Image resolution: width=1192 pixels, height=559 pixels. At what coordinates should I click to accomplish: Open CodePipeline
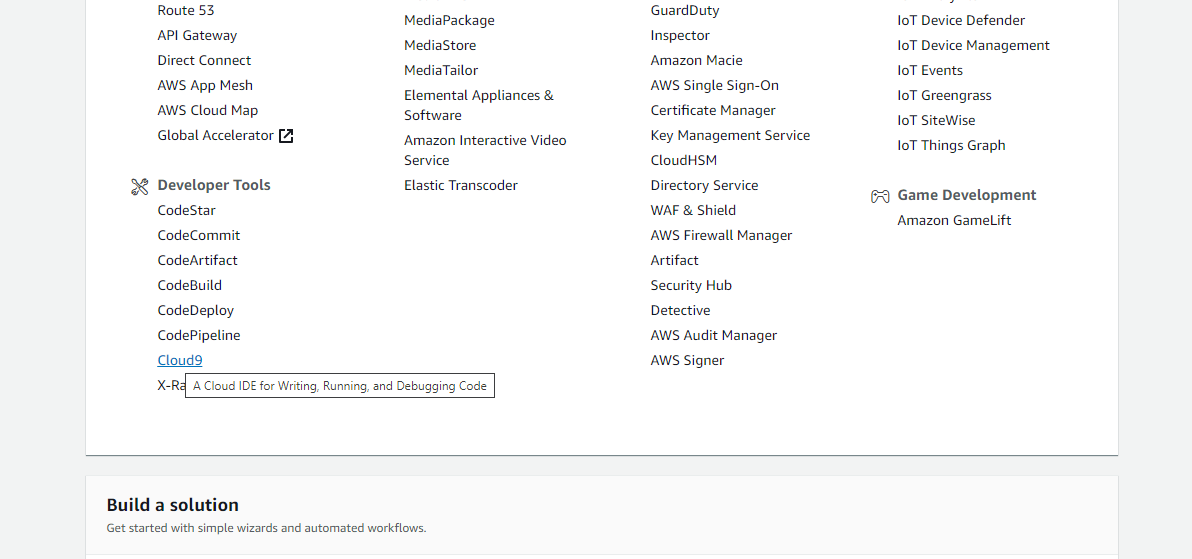click(x=198, y=336)
